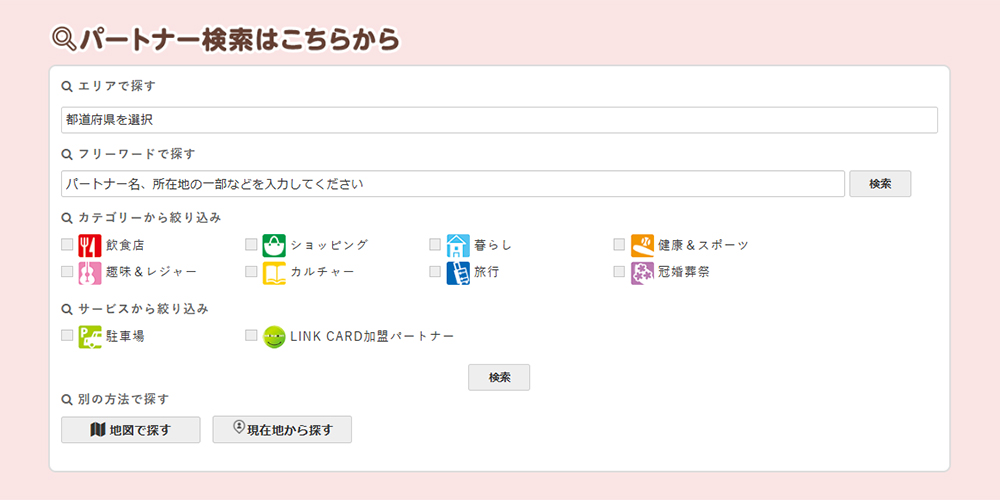Click the green shopping basket ショッピング icon
The height and width of the screenshot is (500, 1000).
[x=274, y=245]
